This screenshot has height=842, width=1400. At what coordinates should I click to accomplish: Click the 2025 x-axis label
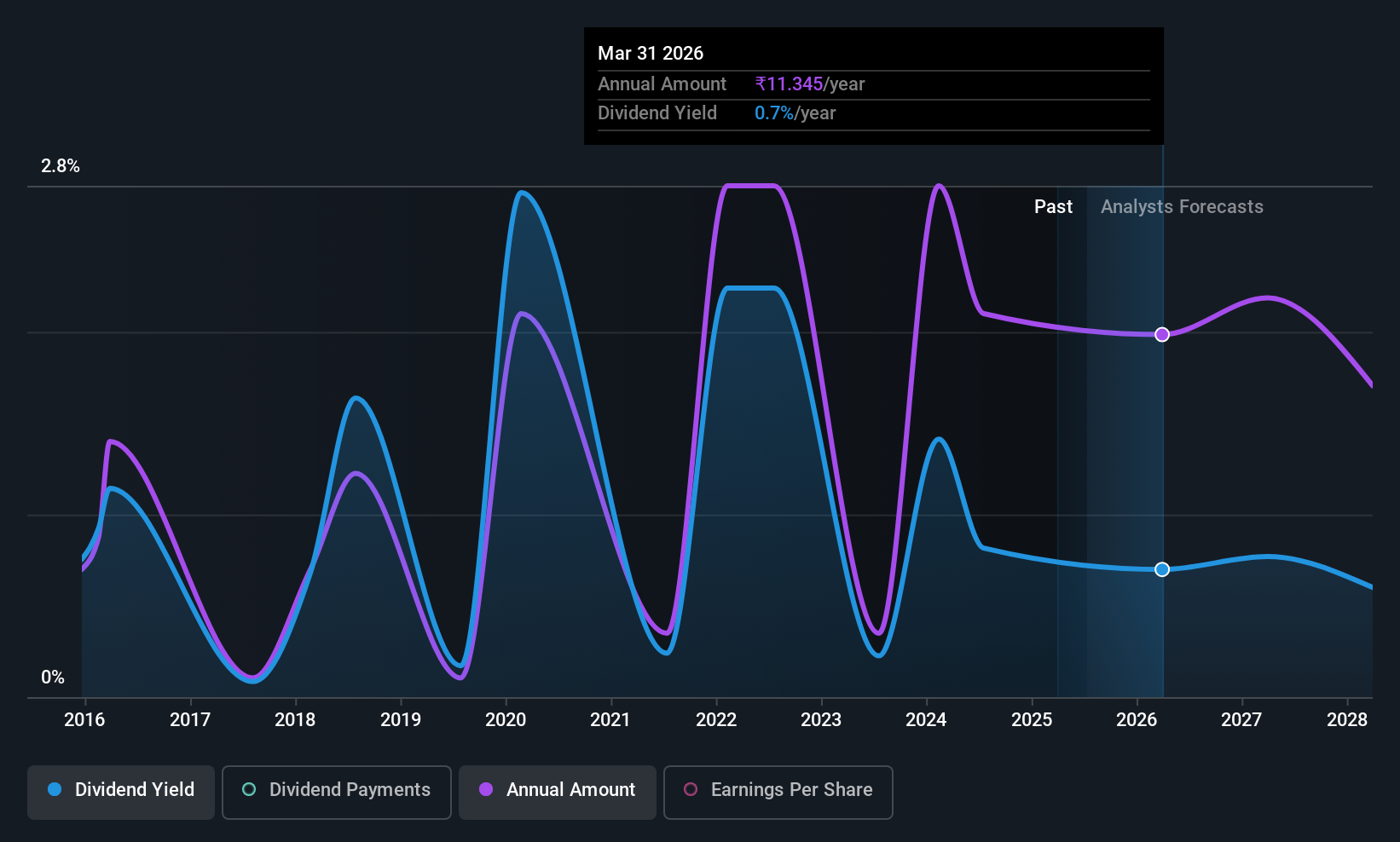[x=1032, y=720]
